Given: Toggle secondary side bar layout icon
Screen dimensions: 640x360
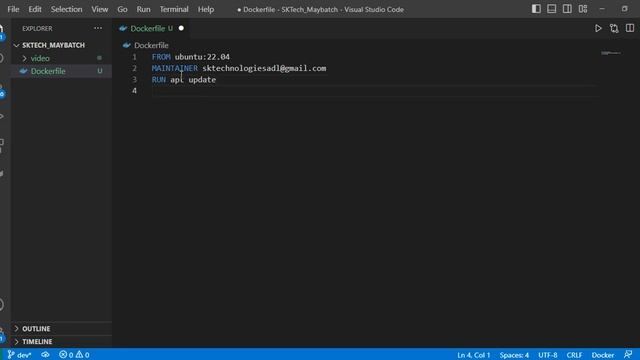Looking at the screenshot, I should [x=567, y=9].
